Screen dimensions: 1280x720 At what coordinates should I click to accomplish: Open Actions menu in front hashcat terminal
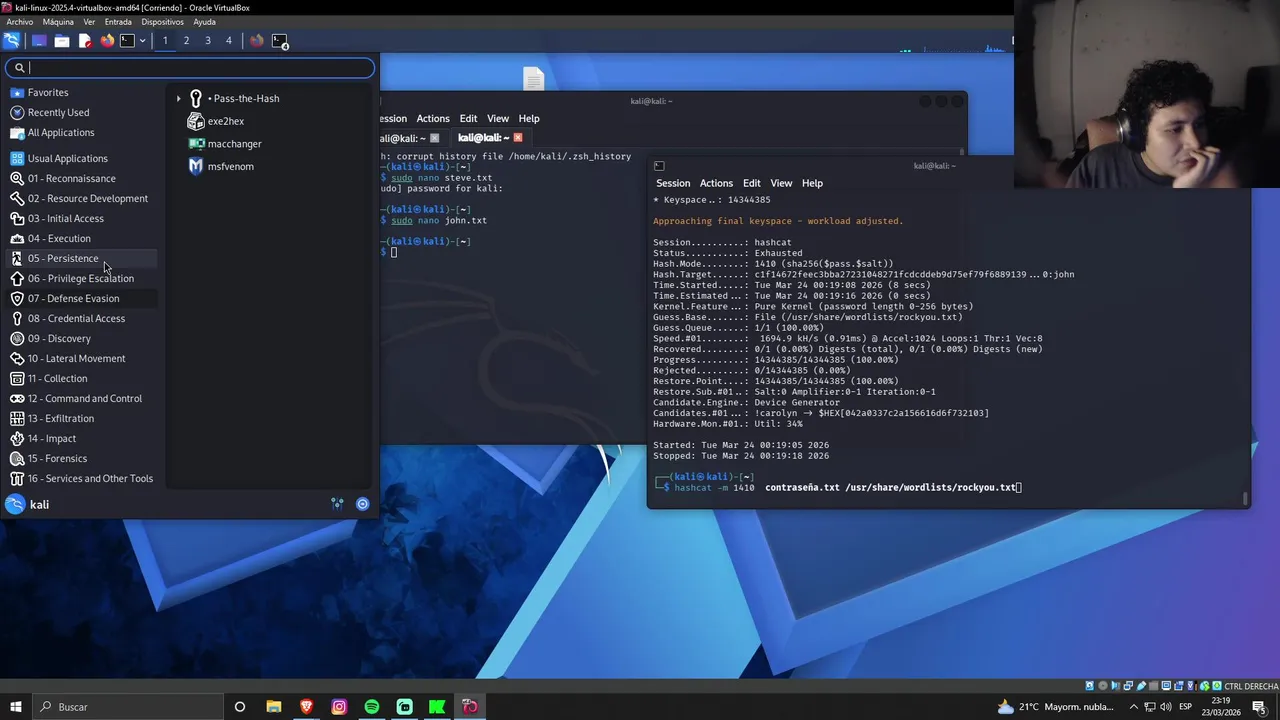[x=716, y=183]
